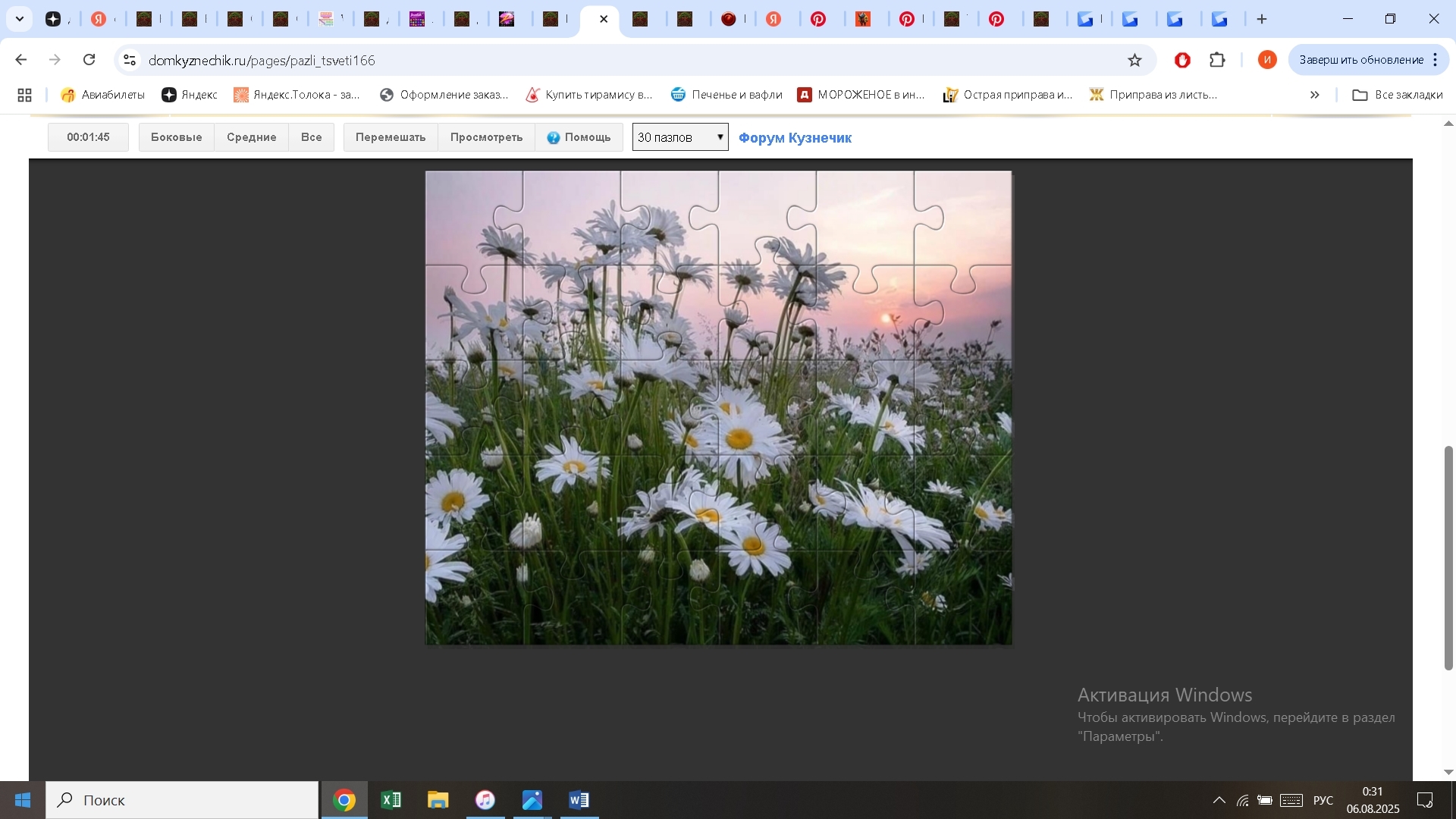
Task: Click Завершить обновление button
Action: (x=1361, y=60)
